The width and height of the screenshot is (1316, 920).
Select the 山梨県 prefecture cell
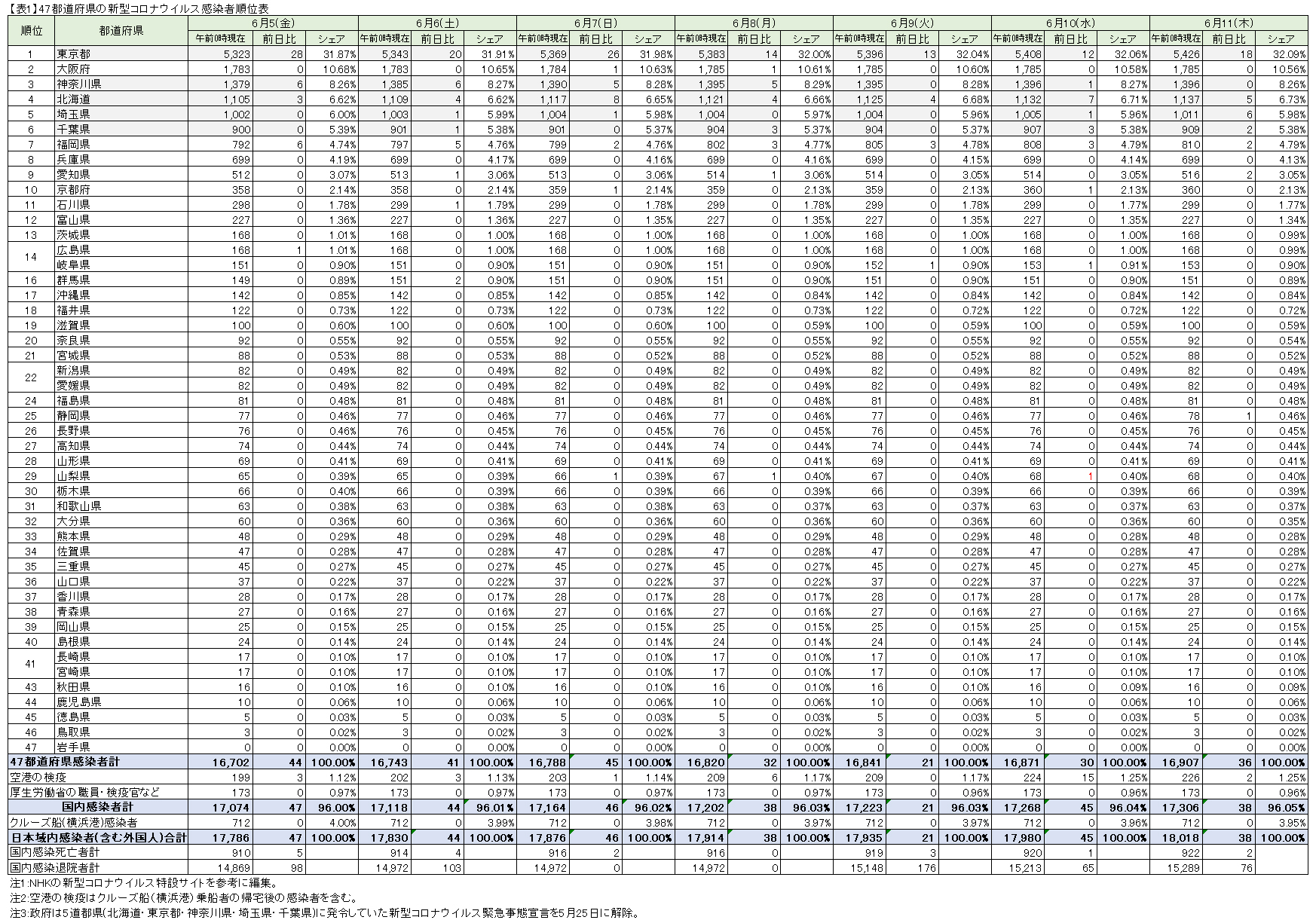click(x=121, y=475)
